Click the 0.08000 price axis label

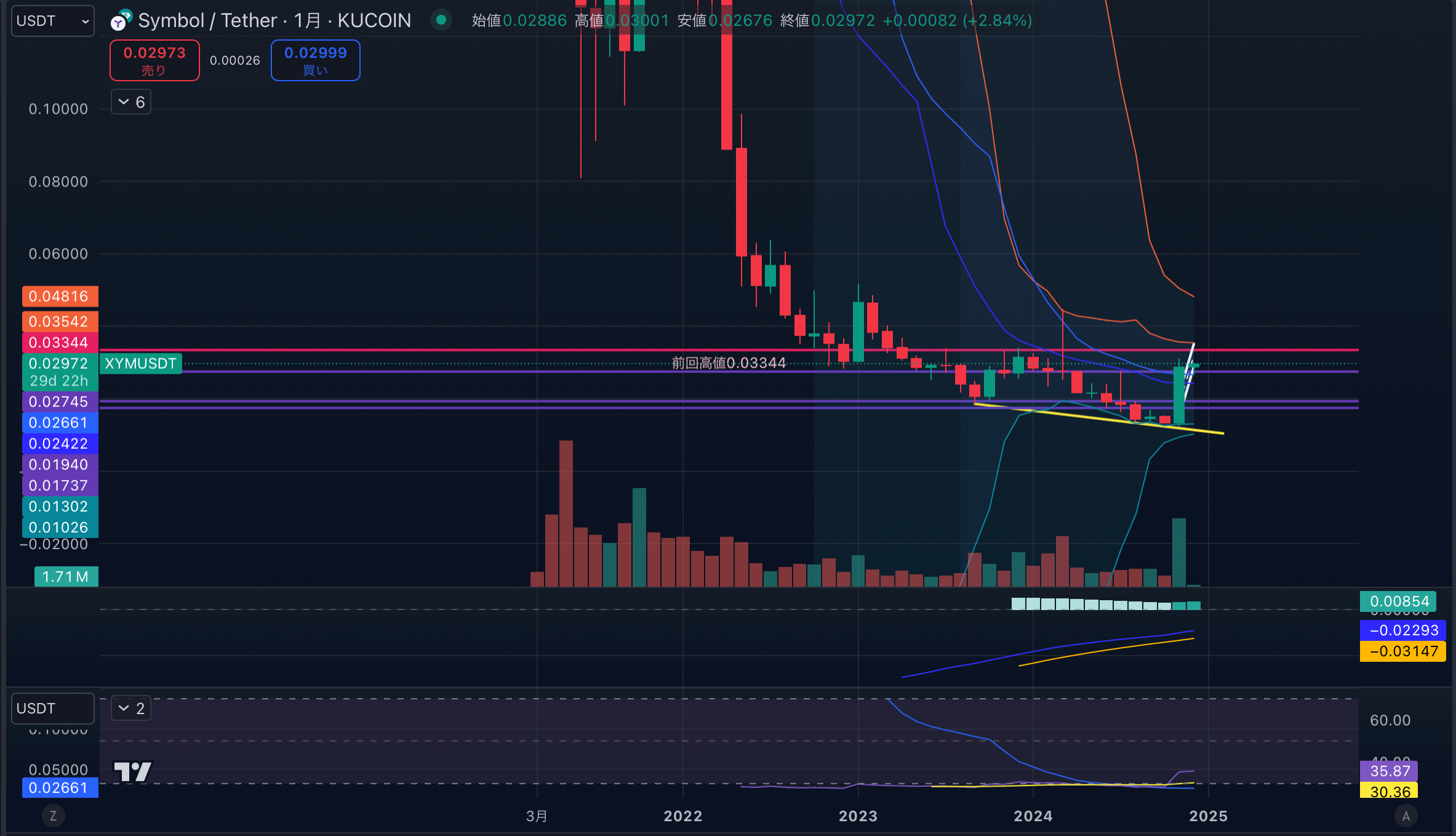(x=58, y=182)
